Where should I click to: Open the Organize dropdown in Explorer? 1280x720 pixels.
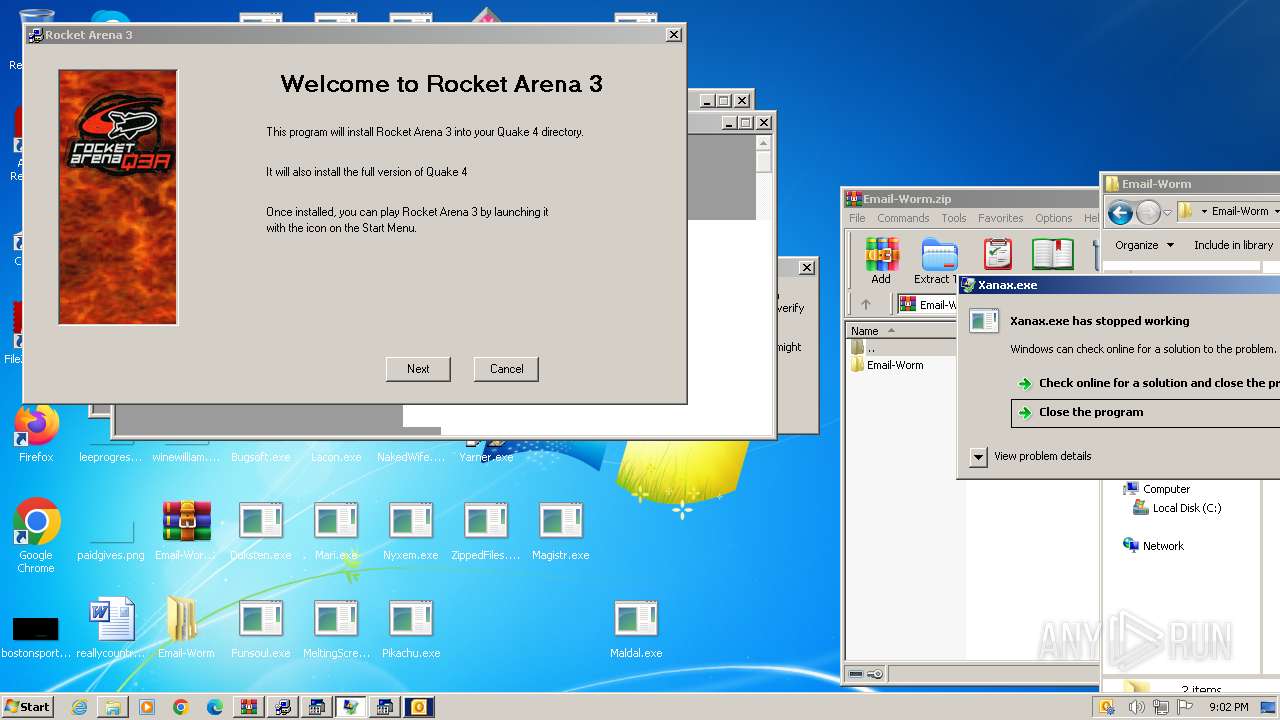pyautogui.click(x=1144, y=245)
